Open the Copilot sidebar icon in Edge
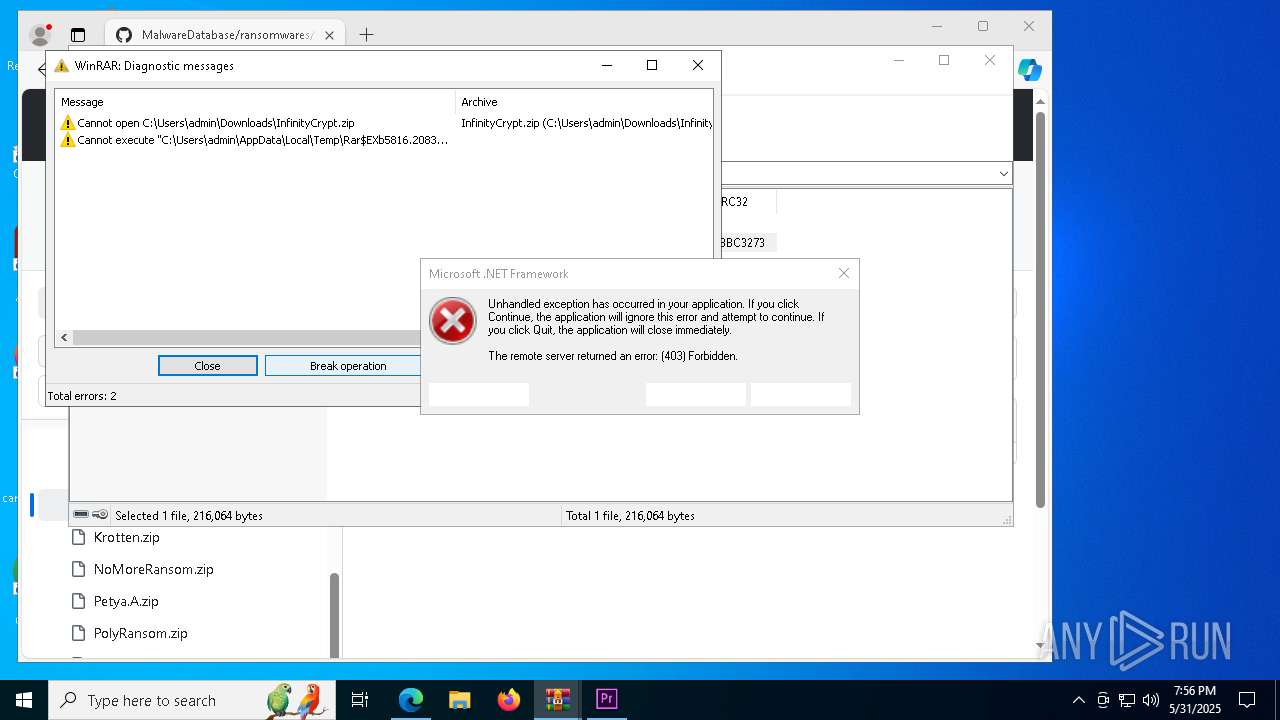 pyautogui.click(x=1030, y=70)
